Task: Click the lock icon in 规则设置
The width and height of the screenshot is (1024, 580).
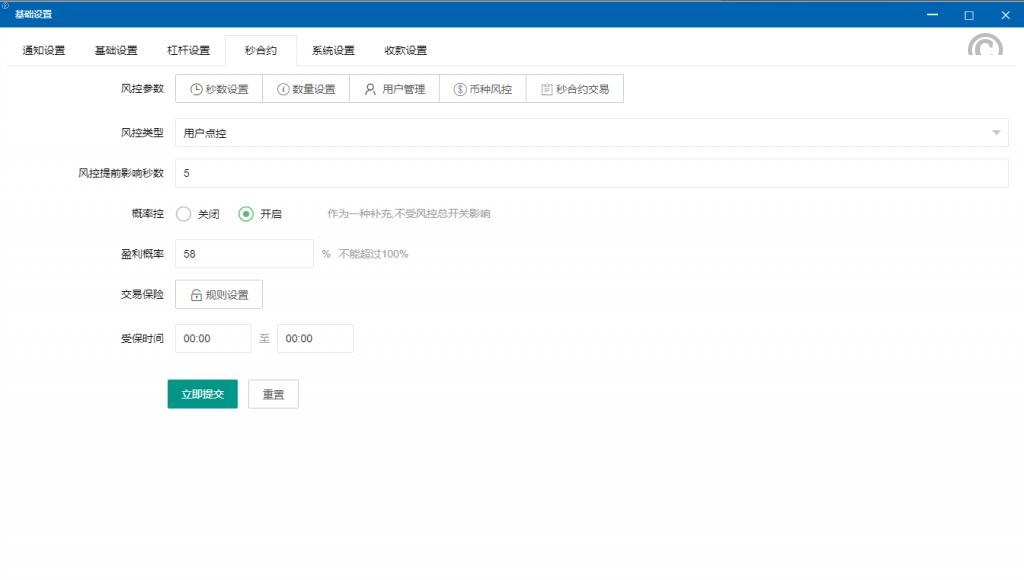Action: 196,295
